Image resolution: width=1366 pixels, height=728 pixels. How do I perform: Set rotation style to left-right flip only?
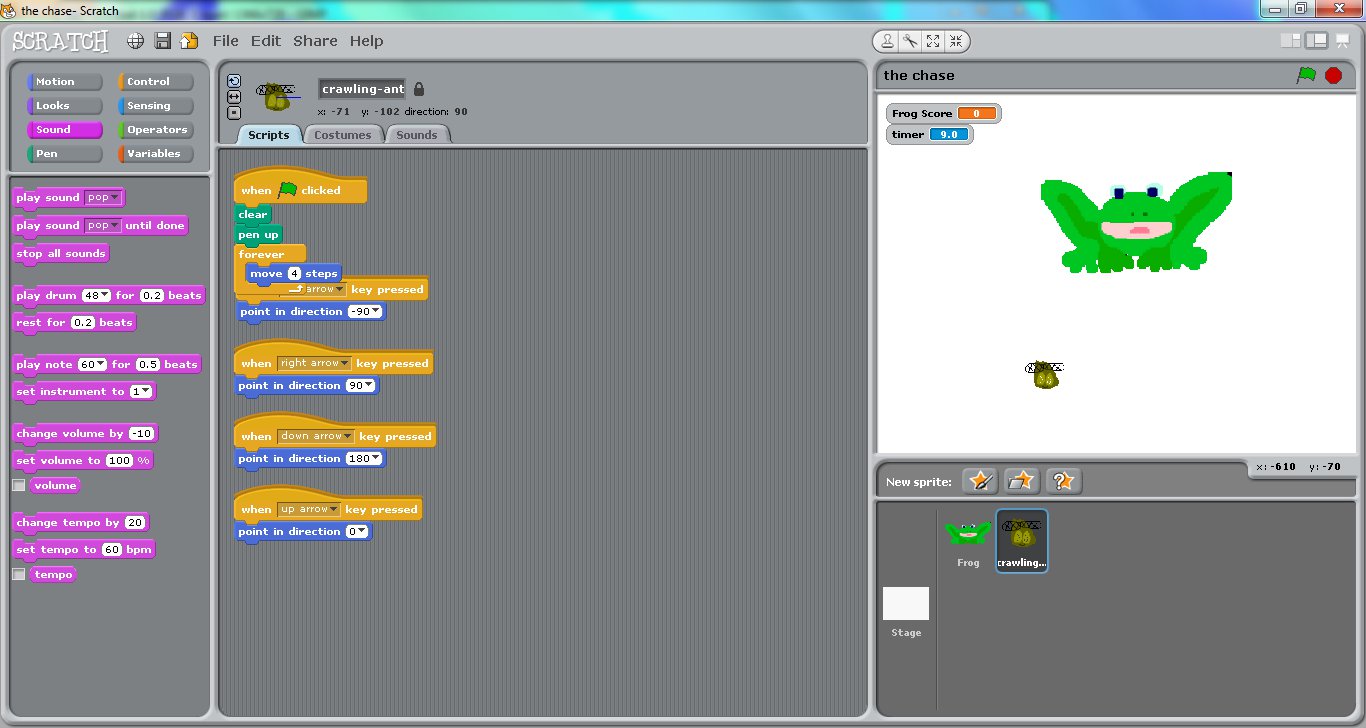coord(234,97)
